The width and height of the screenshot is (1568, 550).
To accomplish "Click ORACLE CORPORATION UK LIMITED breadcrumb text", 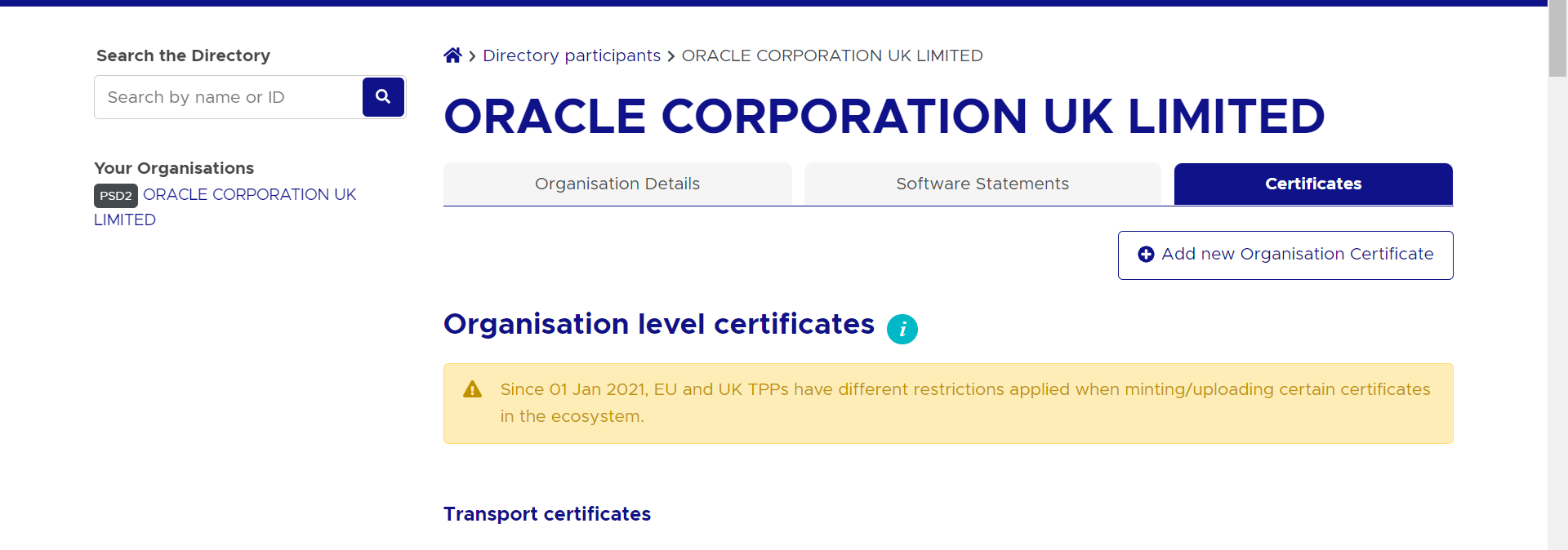I will [x=832, y=55].
